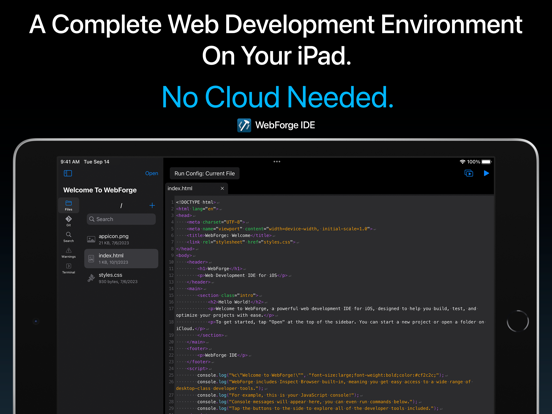Click the 'Welcome To WebForge' title
The image size is (552, 414).
click(x=100, y=190)
